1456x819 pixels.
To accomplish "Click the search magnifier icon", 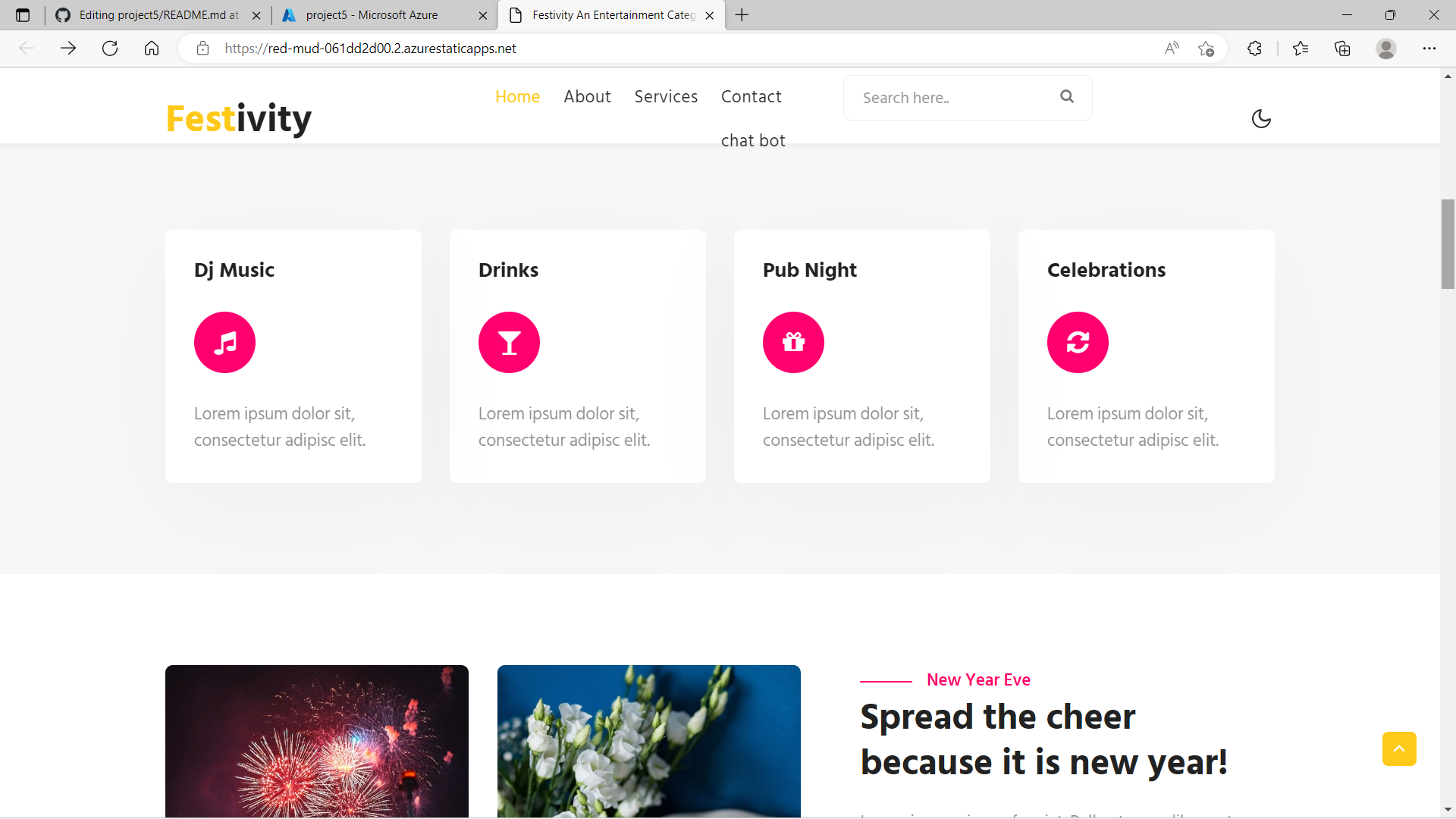I will click(1067, 96).
